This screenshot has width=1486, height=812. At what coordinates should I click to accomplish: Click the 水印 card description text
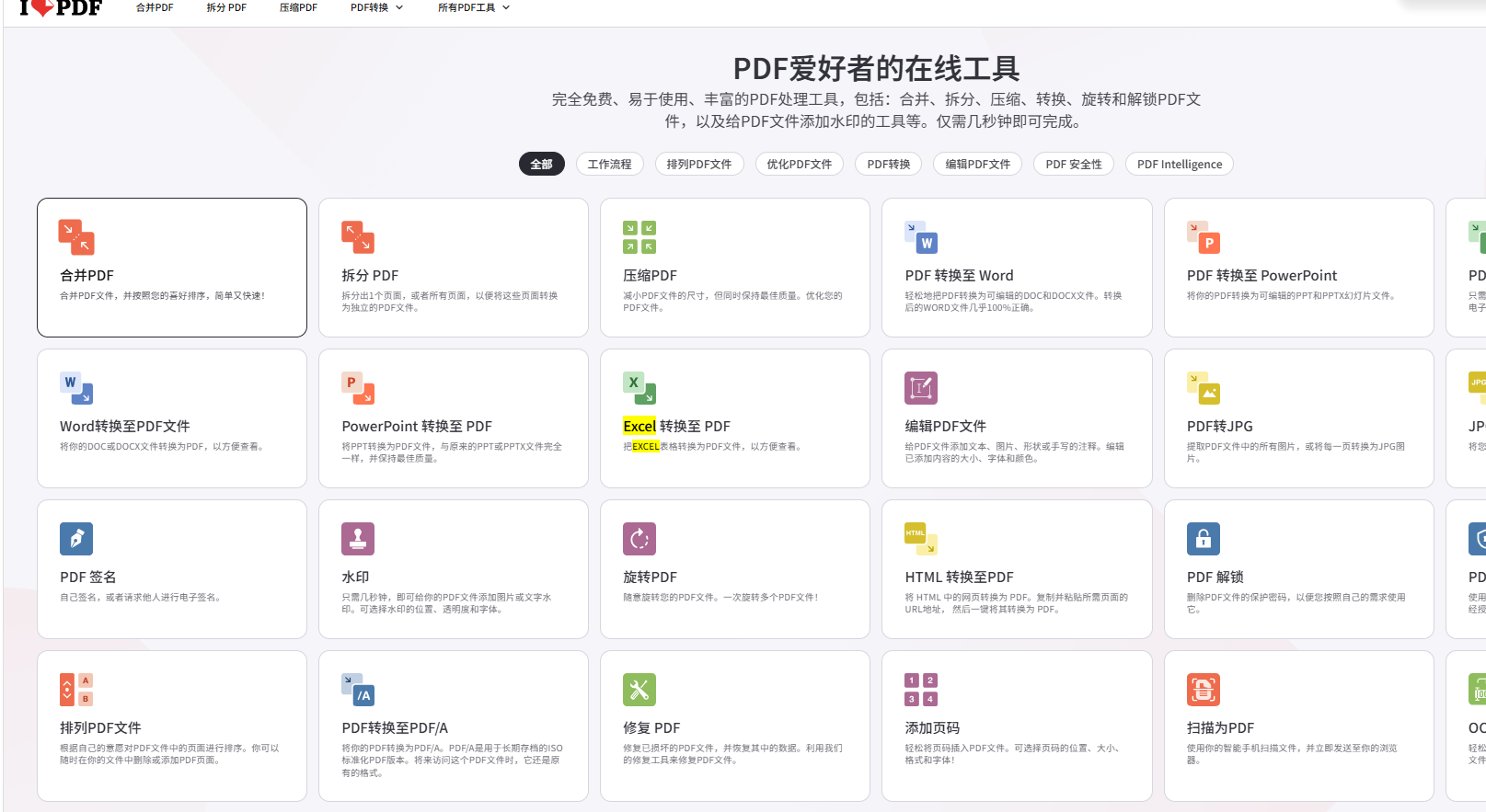tap(446, 603)
